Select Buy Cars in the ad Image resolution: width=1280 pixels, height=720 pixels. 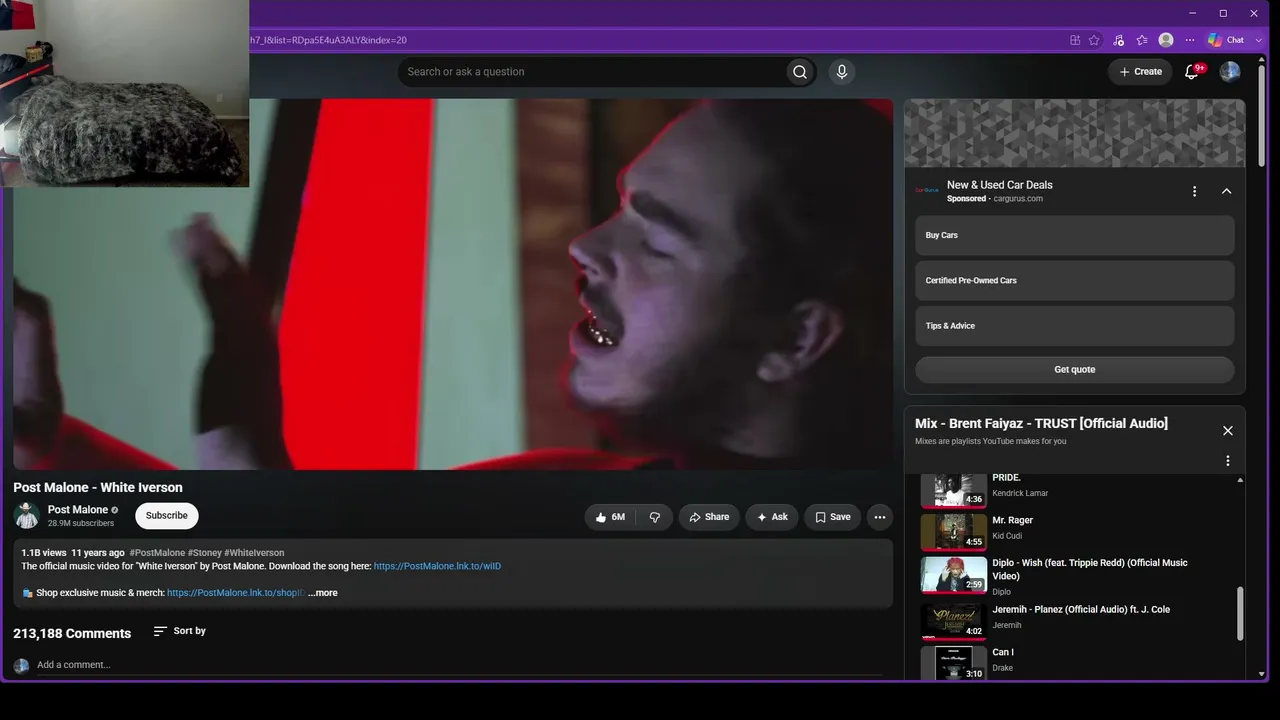click(1075, 235)
